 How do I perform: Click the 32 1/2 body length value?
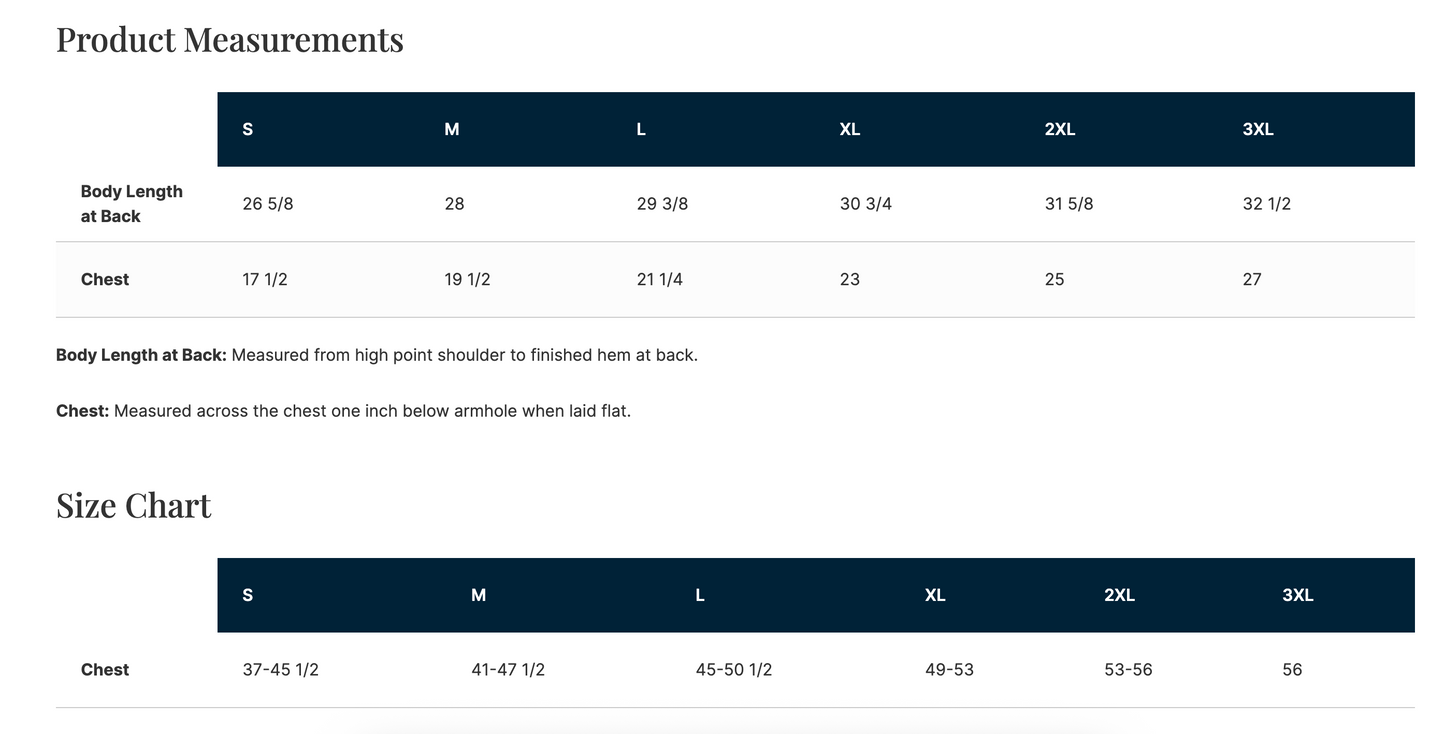click(1267, 204)
